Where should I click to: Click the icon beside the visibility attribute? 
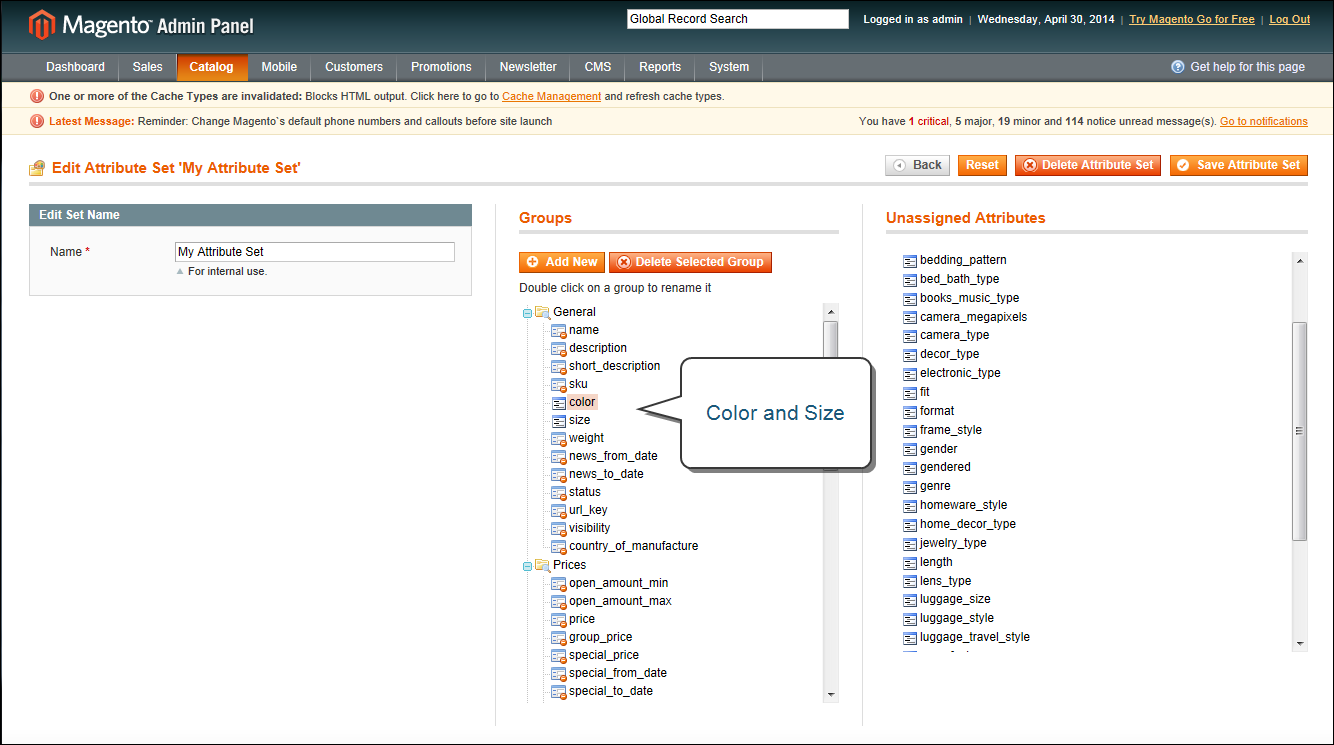[559, 528]
